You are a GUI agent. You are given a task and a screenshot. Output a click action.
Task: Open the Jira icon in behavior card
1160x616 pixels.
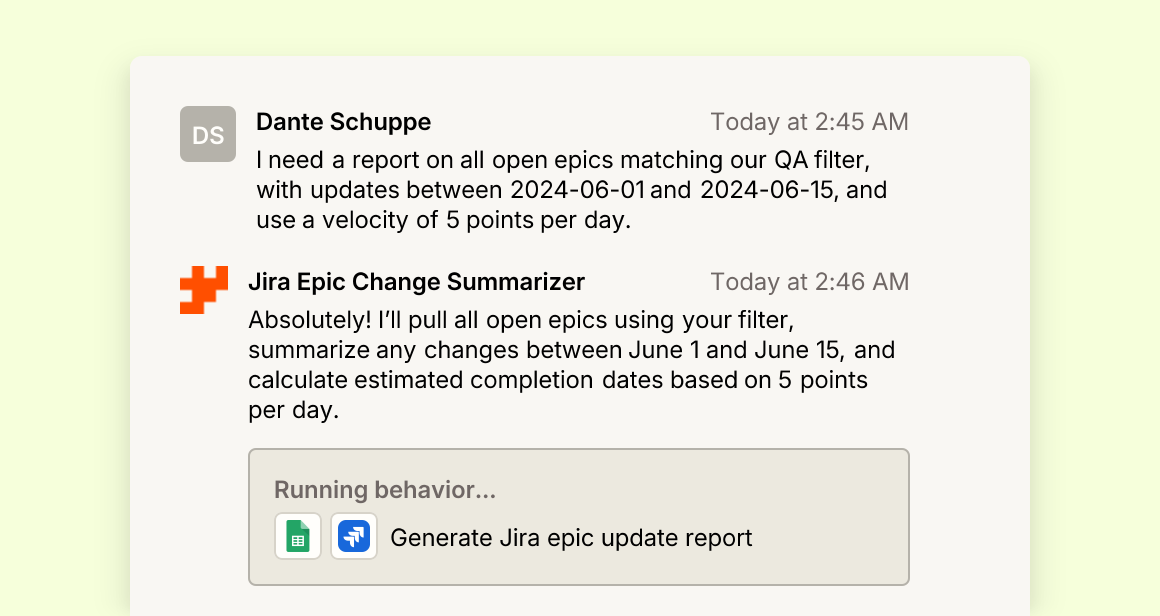pos(354,536)
